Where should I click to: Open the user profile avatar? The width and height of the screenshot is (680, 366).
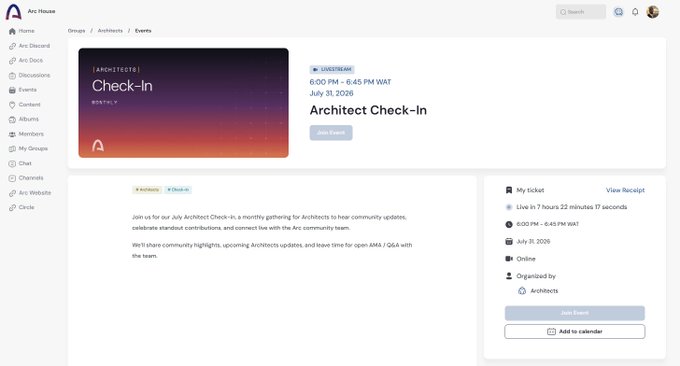point(653,12)
